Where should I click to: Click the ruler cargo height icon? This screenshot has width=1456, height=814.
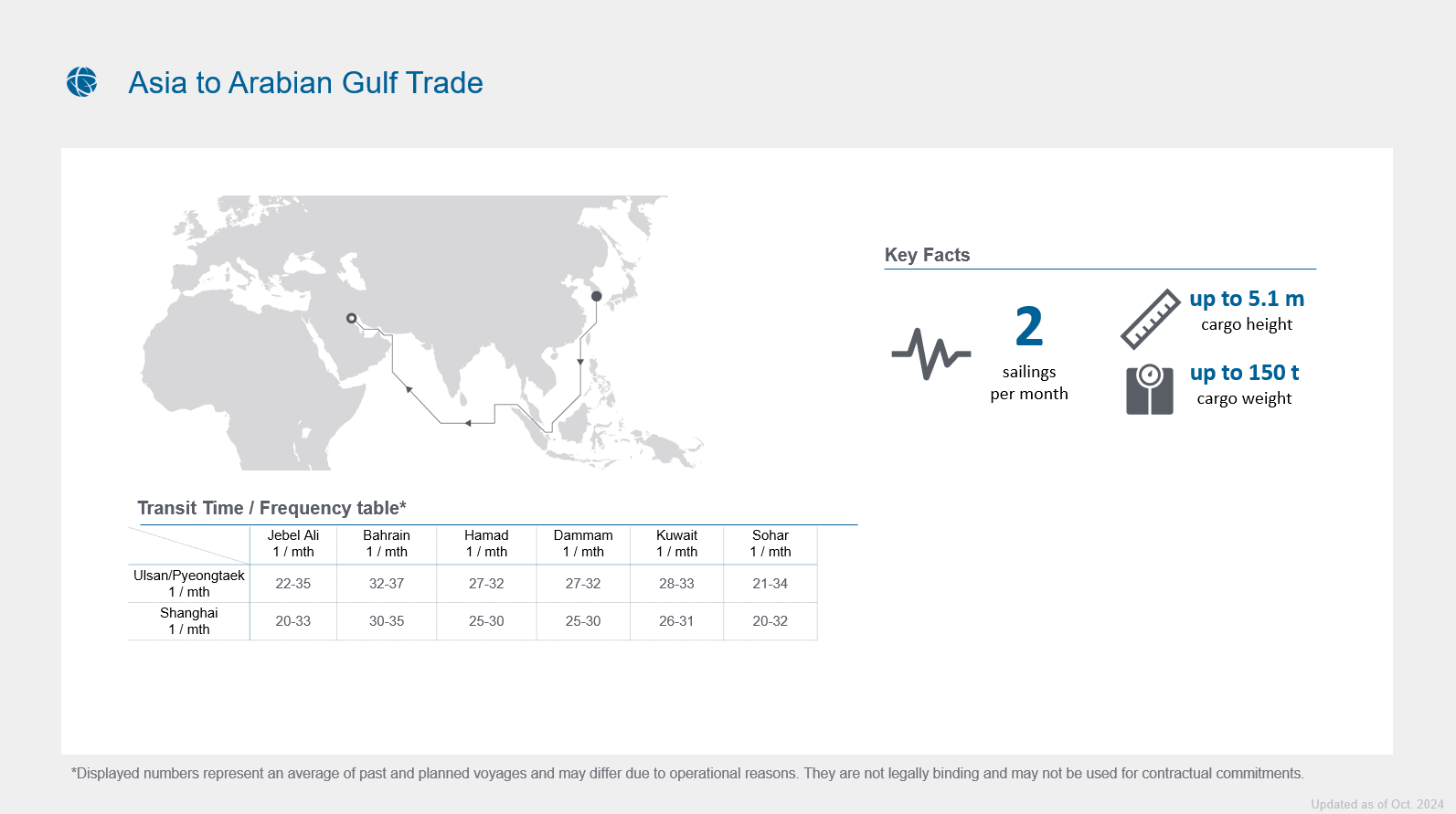pyautogui.click(x=1151, y=319)
